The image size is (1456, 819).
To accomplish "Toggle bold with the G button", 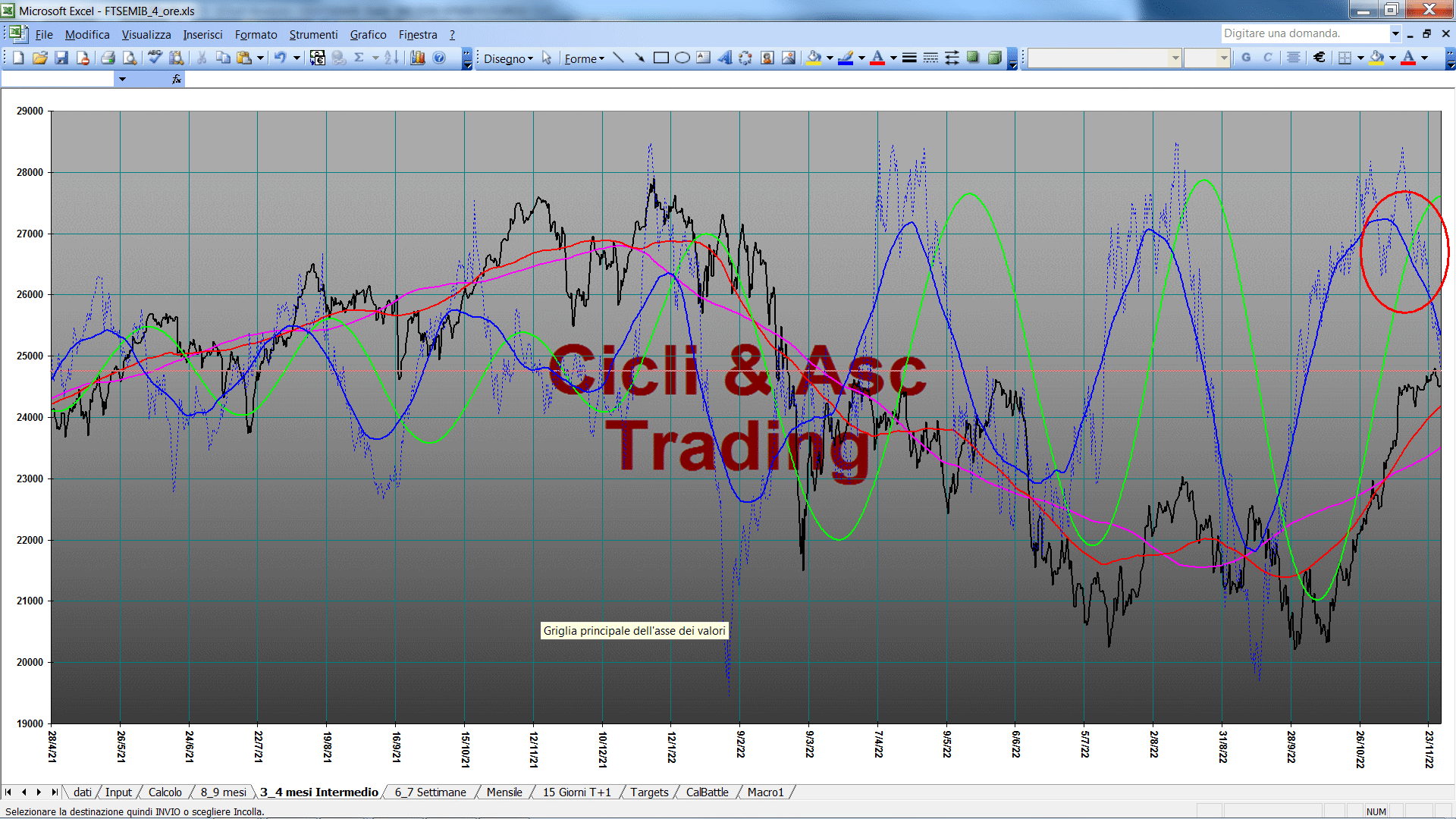I will [1246, 58].
